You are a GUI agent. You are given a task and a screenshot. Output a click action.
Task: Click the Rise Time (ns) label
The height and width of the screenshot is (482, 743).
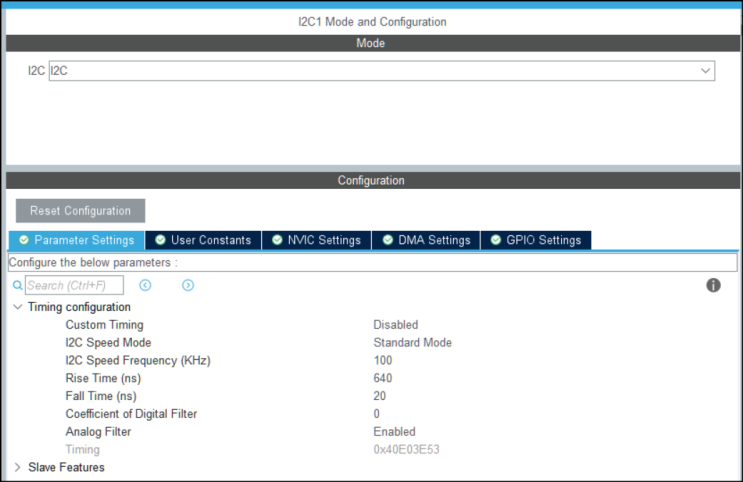pyautogui.click(x=103, y=378)
